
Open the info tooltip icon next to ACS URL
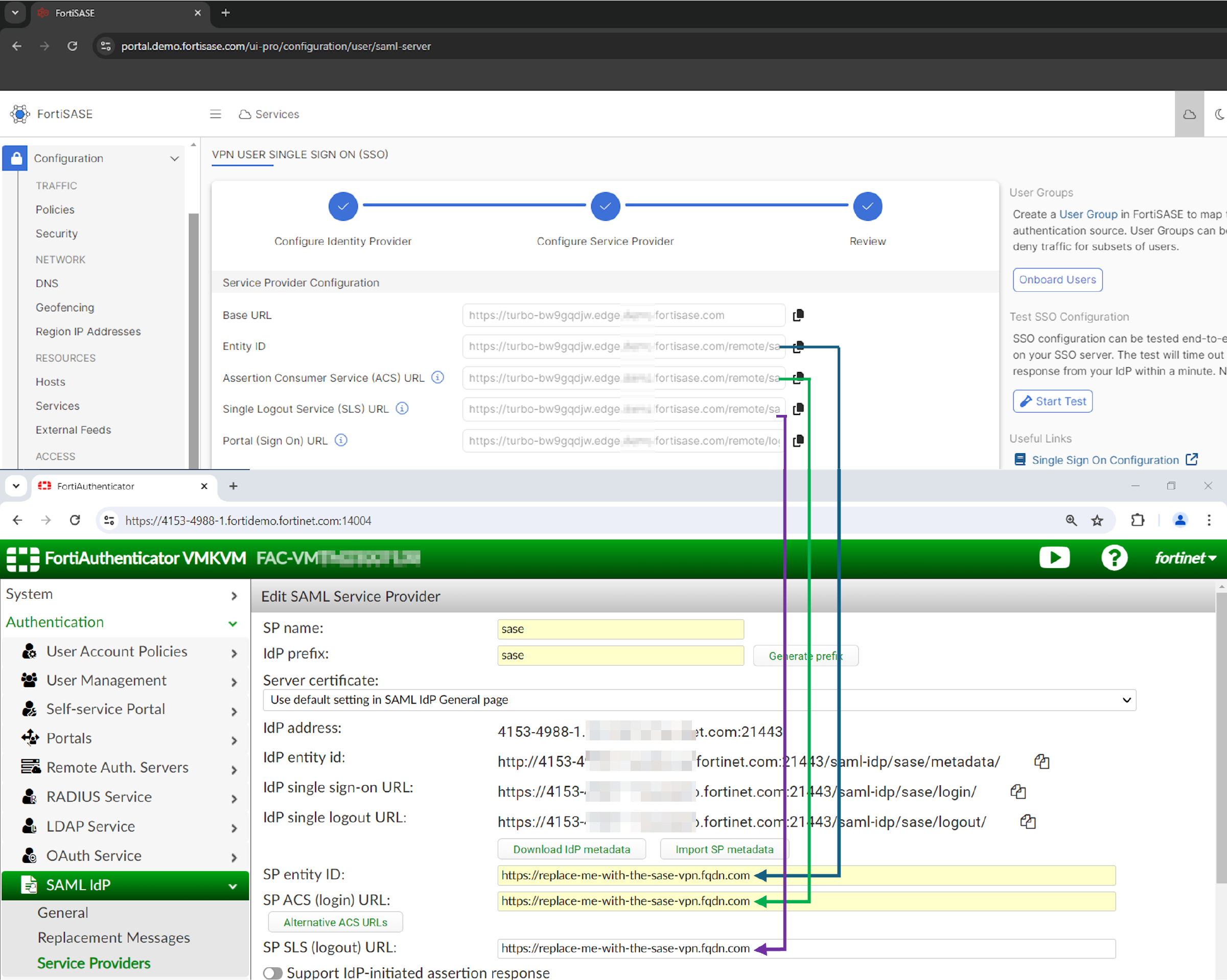tap(437, 377)
